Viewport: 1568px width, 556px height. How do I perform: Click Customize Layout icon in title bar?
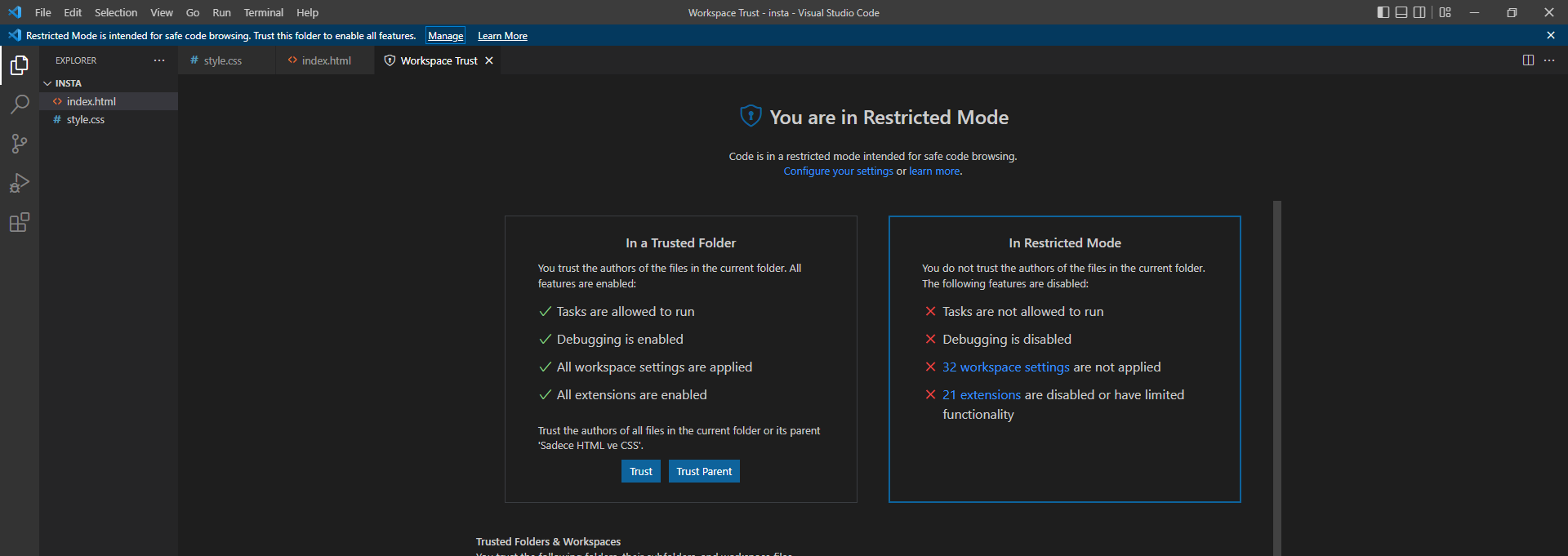tap(1445, 12)
